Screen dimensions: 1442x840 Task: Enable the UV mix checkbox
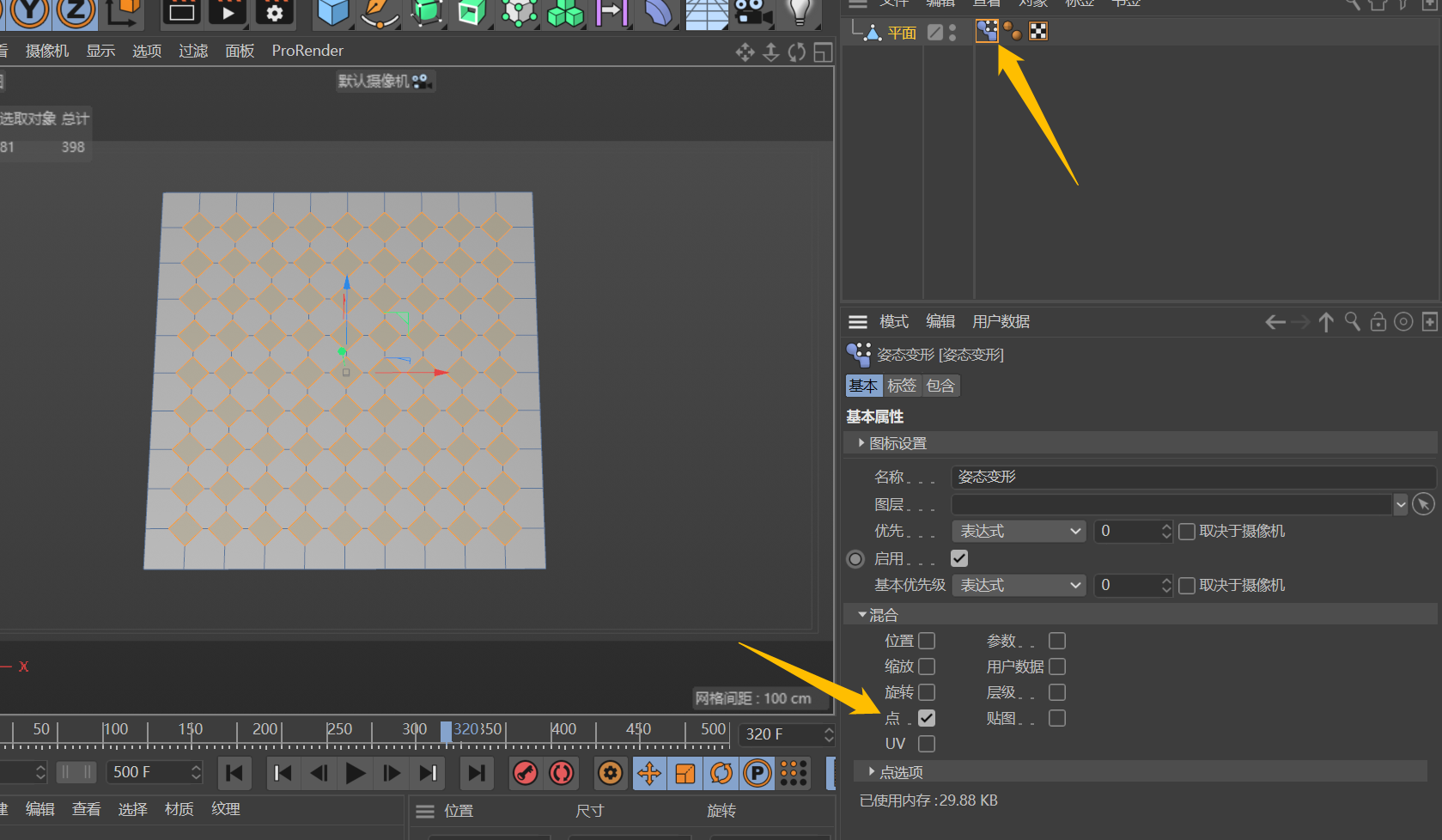(x=927, y=744)
